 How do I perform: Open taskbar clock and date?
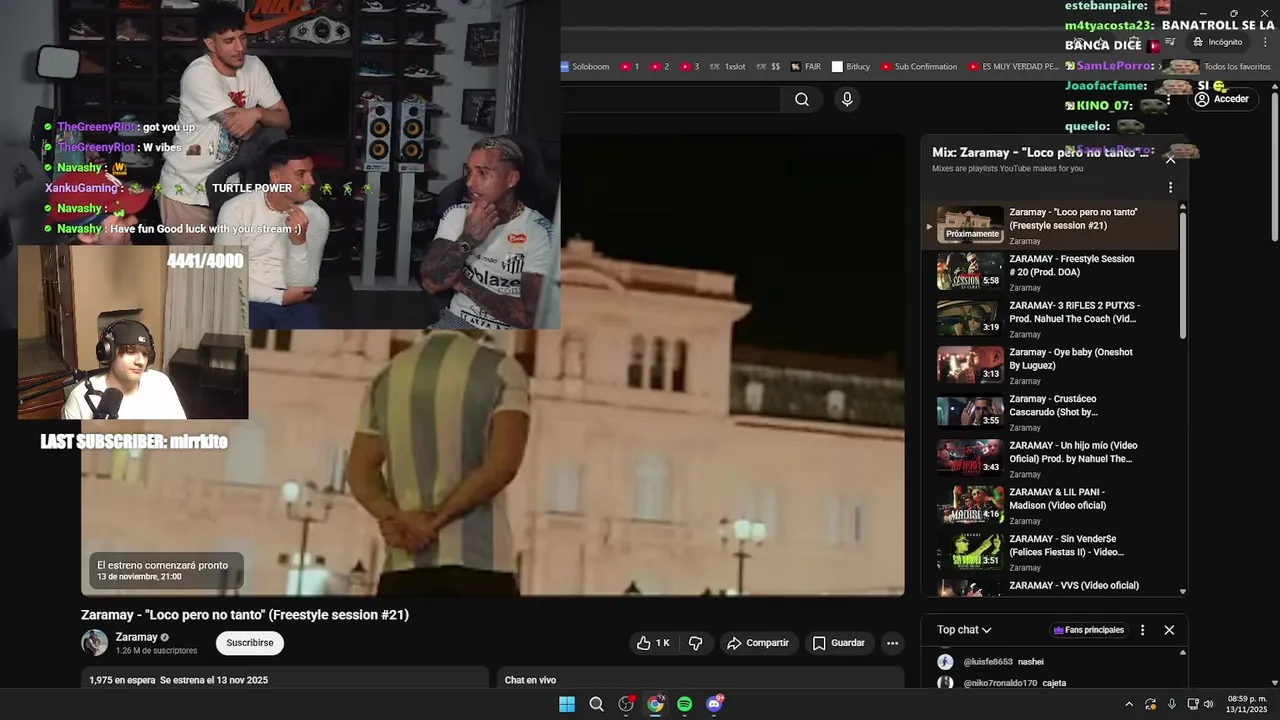click(1247, 704)
